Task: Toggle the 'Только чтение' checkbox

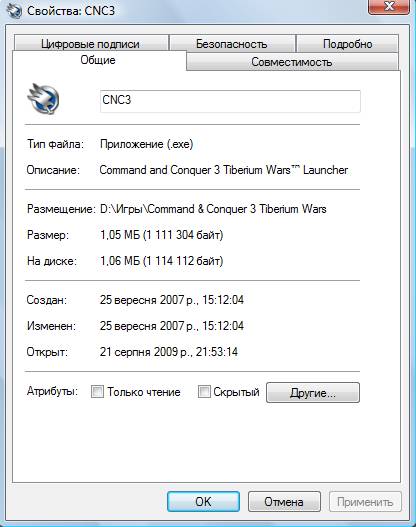Action: tap(97, 391)
